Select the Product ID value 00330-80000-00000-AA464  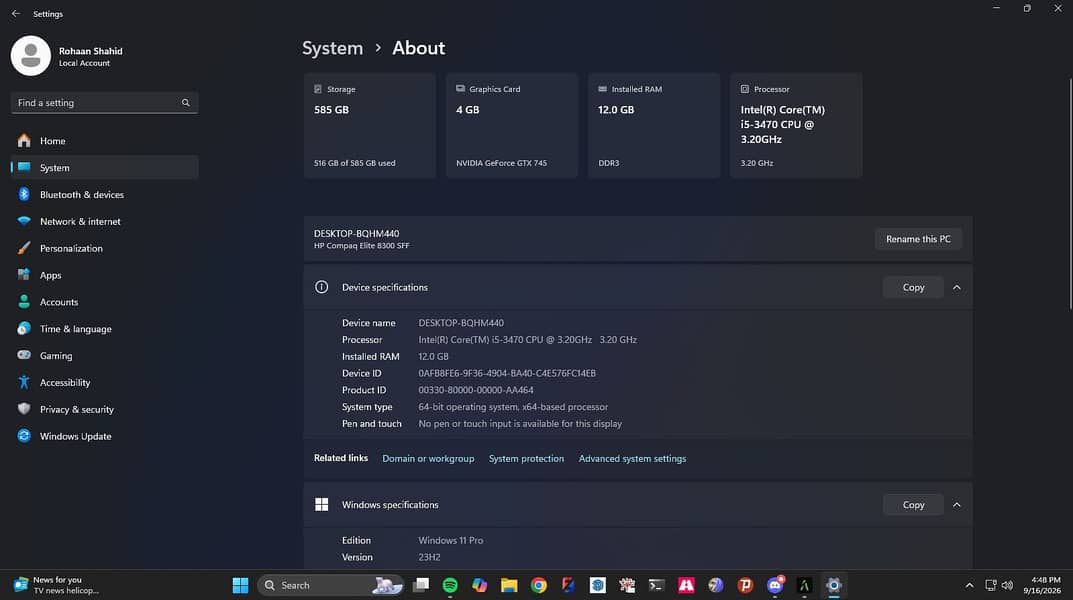[x=476, y=390]
